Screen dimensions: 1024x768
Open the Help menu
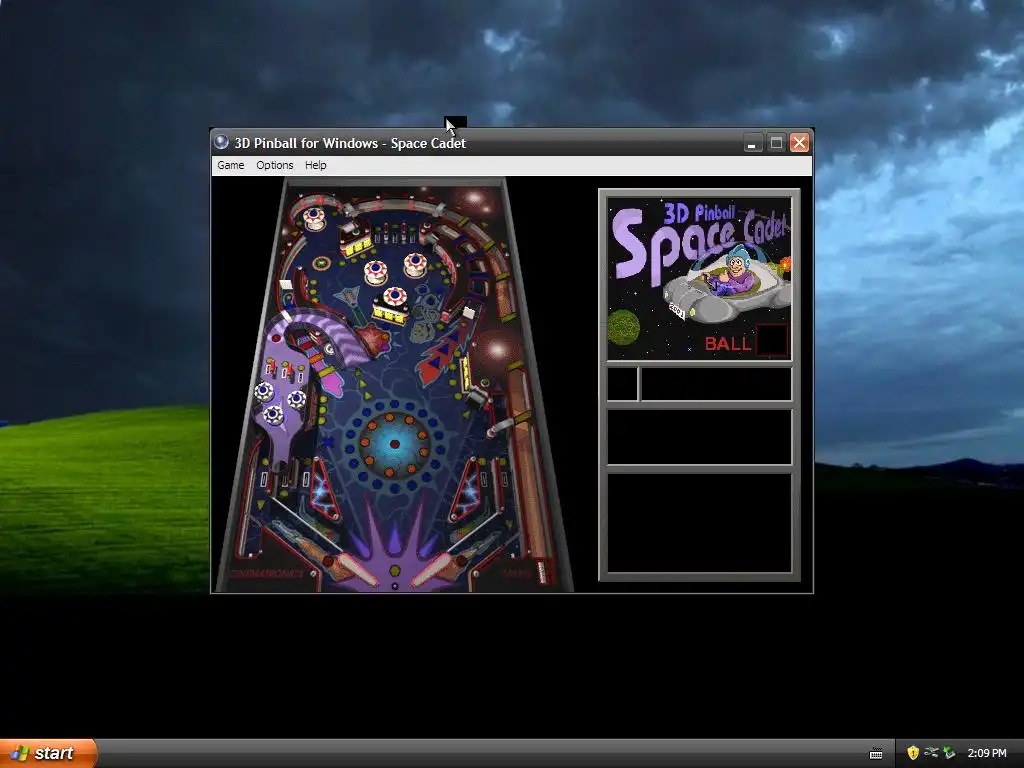(x=315, y=165)
